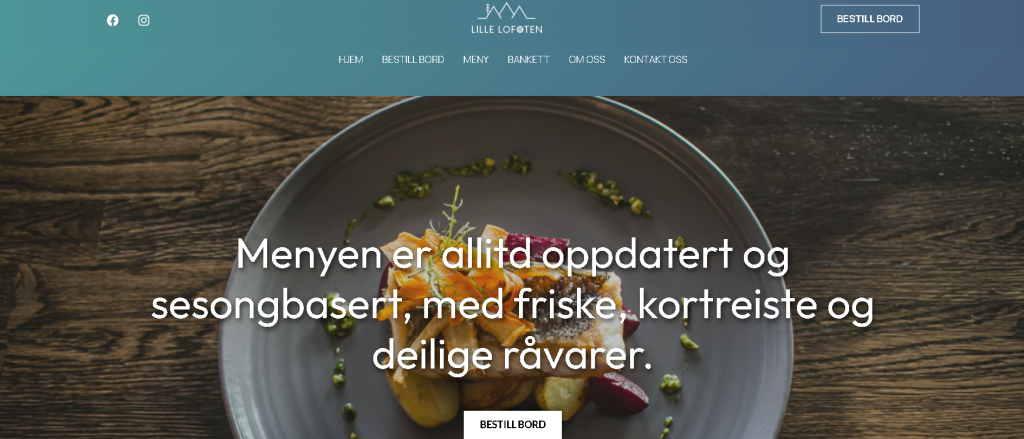Go to the HJEM page
Image resolution: width=1024 pixels, height=439 pixels.
click(x=351, y=59)
